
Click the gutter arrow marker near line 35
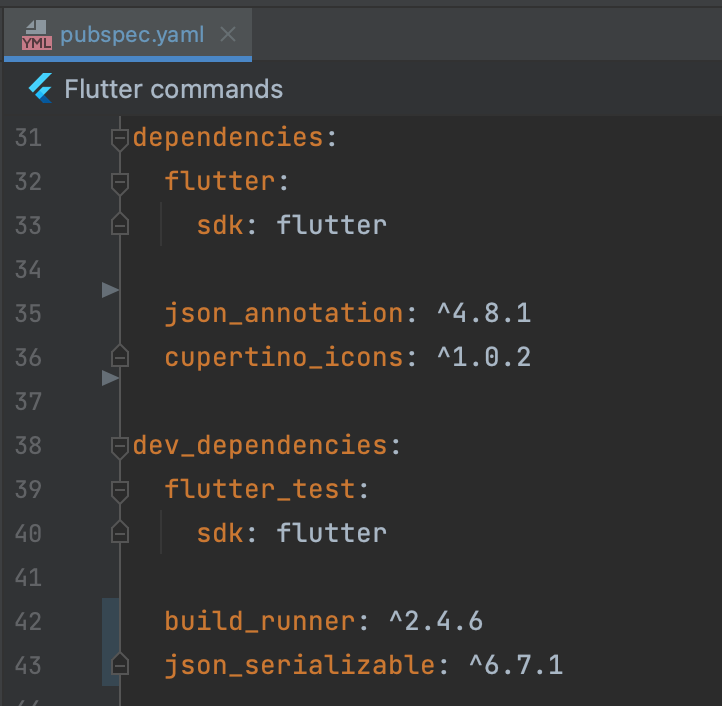click(110, 290)
